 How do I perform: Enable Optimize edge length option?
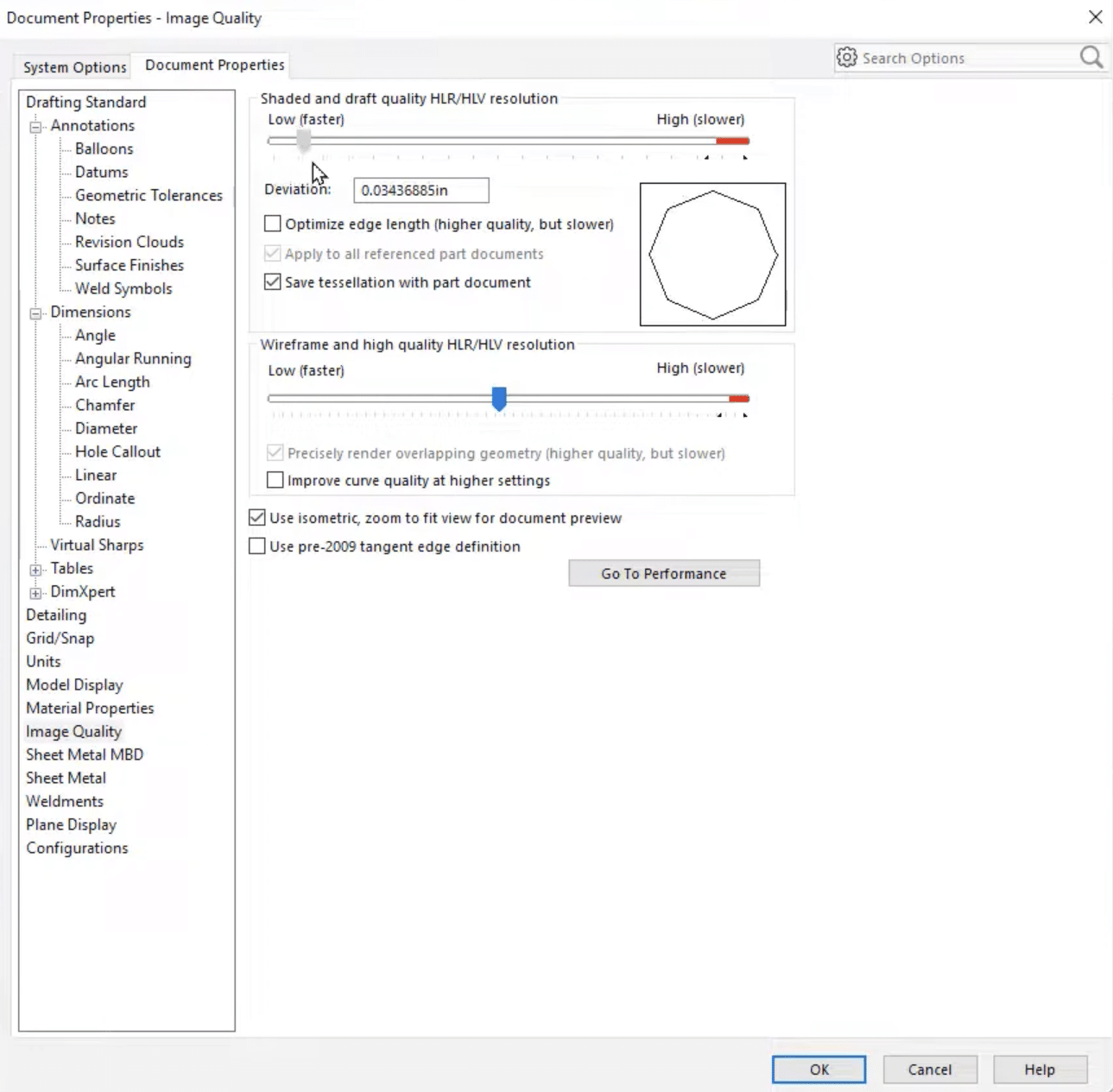coord(272,223)
